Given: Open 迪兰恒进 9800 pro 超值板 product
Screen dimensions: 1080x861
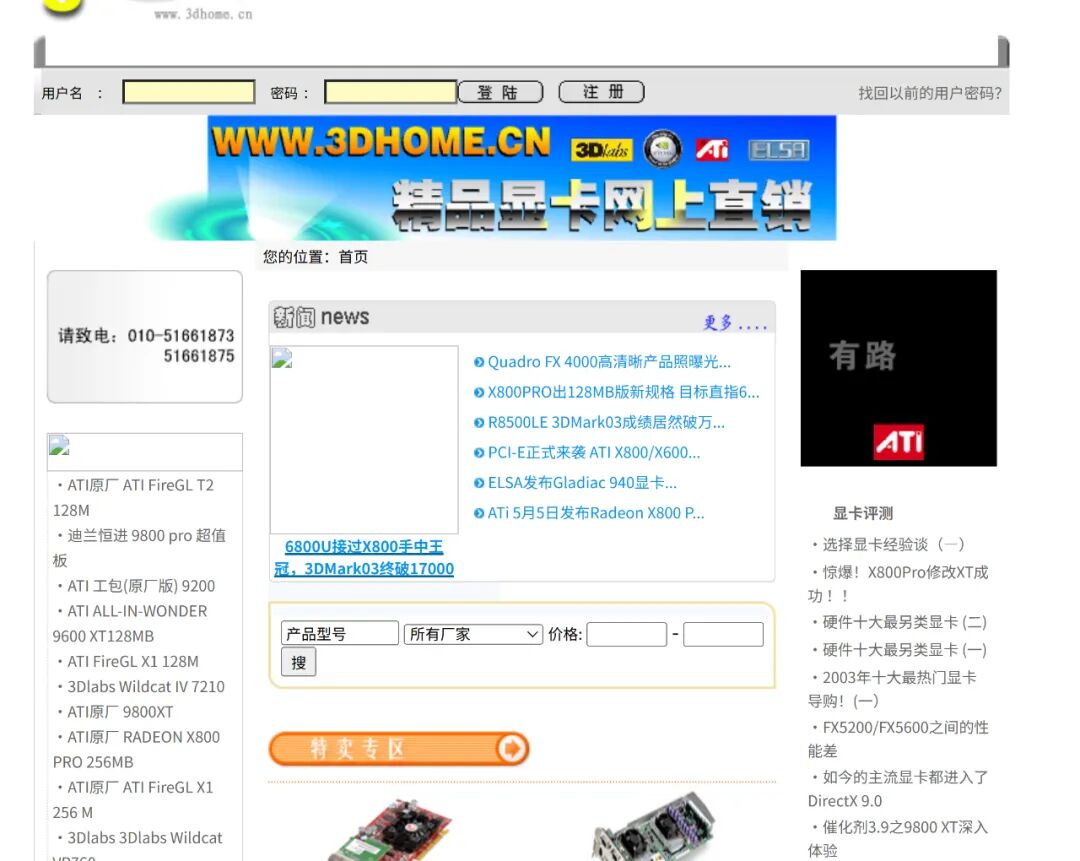Looking at the screenshot, I should pyautogui.click(x=139, y=548).
